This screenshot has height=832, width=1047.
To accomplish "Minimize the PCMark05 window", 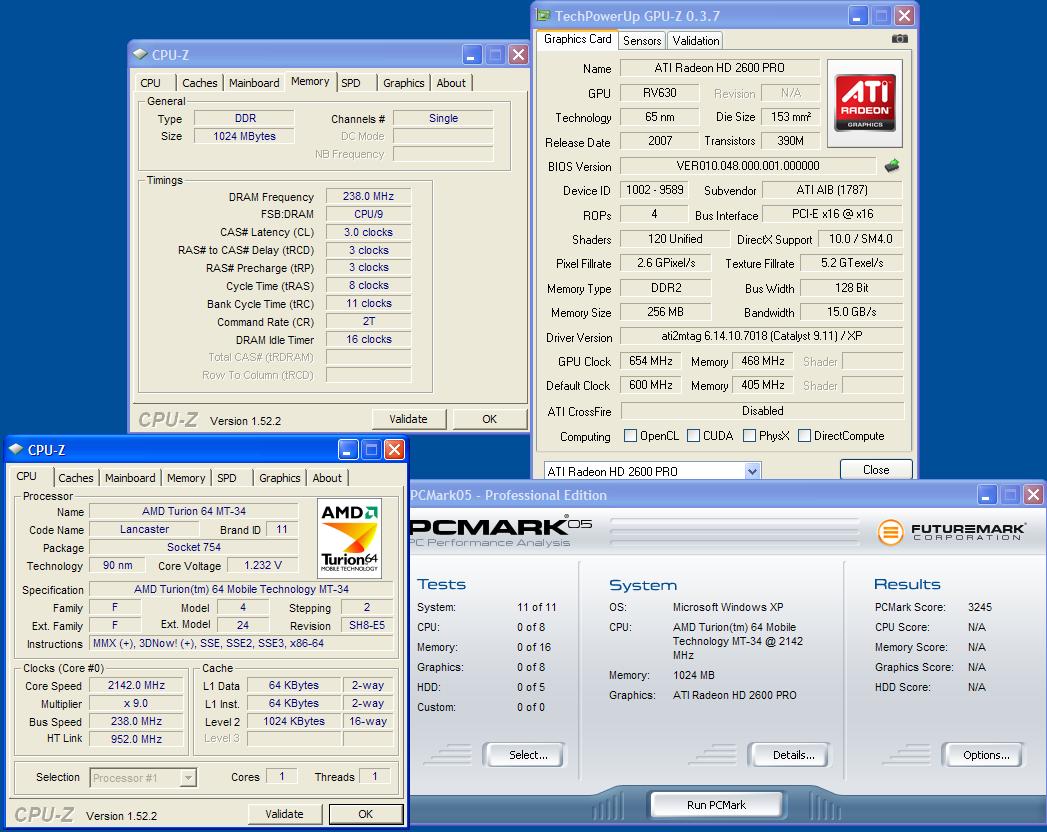I will click(987, 495).
